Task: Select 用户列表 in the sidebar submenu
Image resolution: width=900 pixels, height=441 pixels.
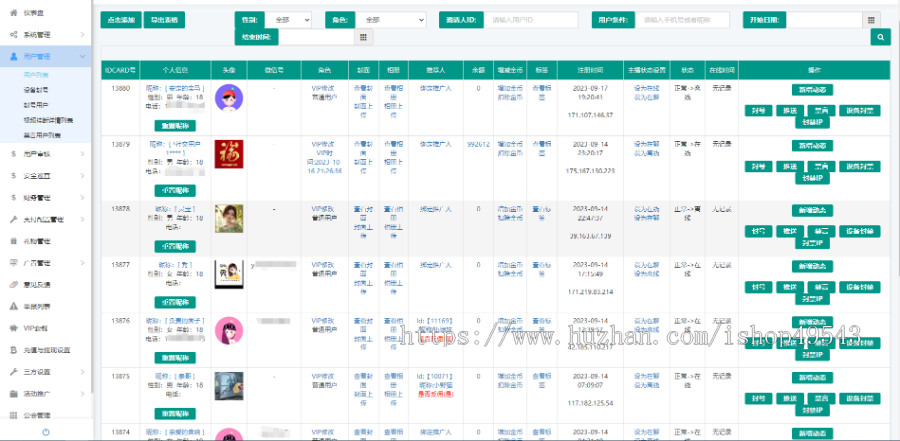Action: [36, 75]
